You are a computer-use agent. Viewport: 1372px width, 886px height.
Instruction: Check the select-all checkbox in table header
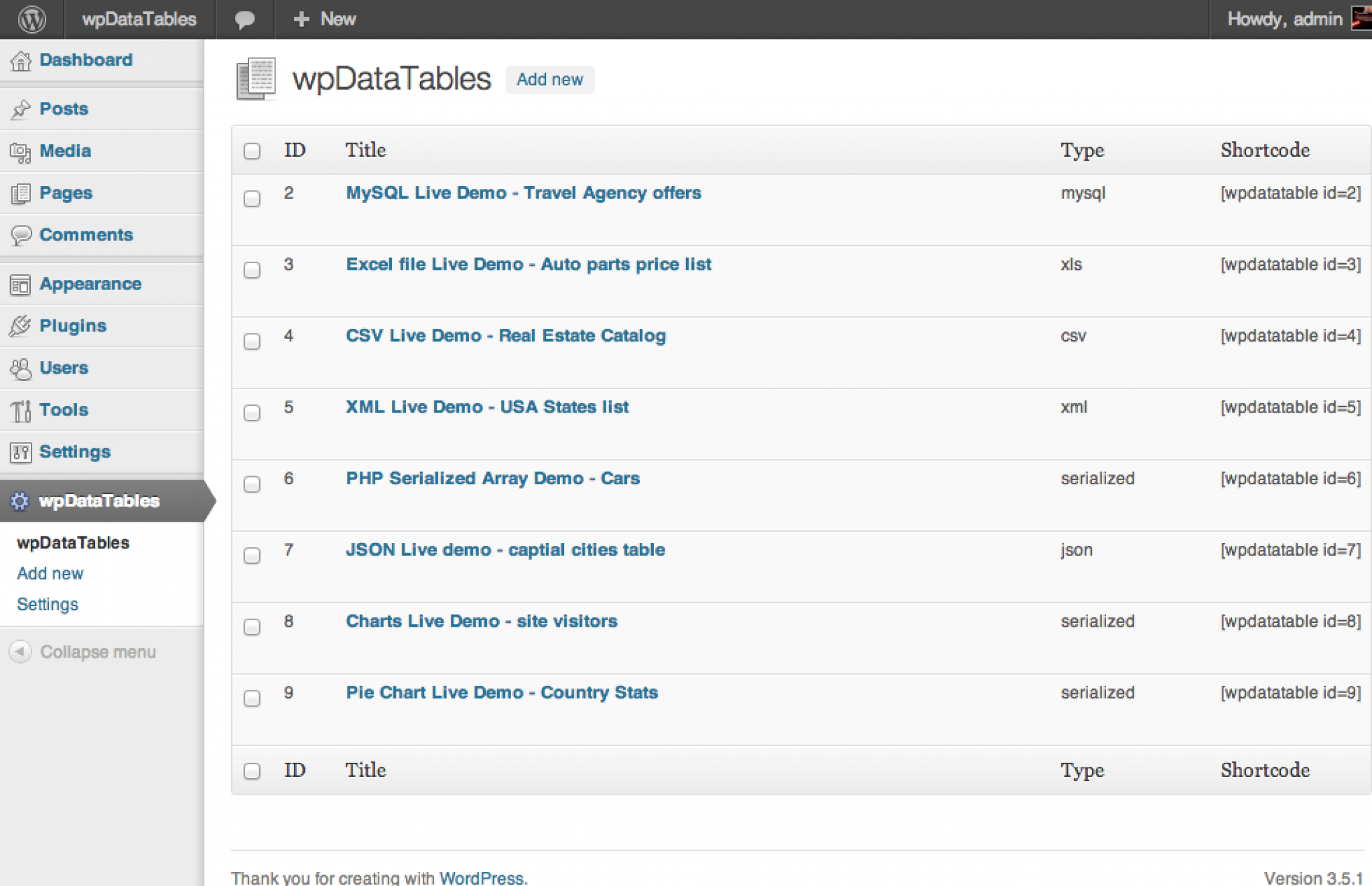pyautogui.click(x=252, y=151)
